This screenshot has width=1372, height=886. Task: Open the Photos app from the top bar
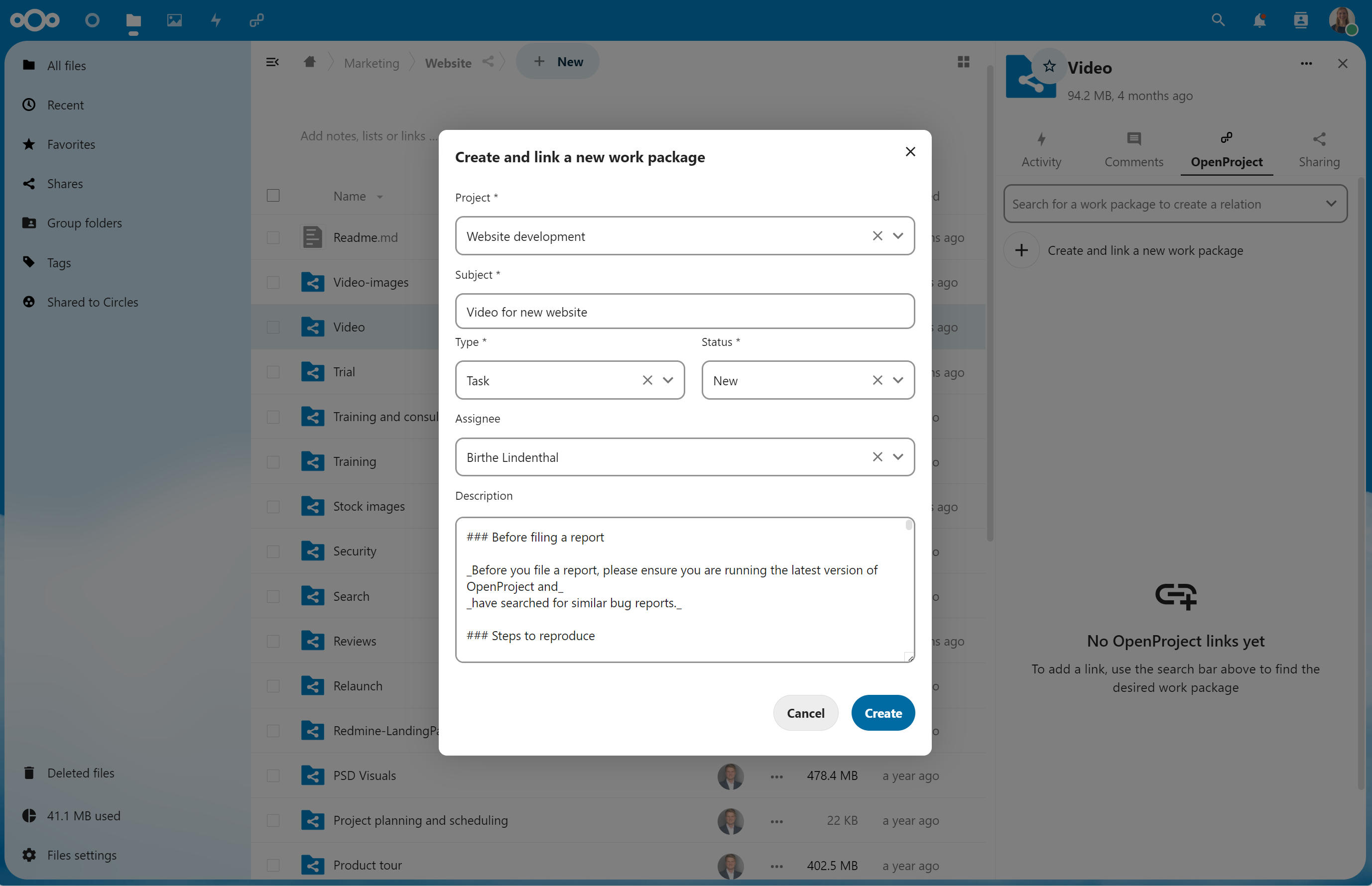pyautogui.click(x=174, y=21)
